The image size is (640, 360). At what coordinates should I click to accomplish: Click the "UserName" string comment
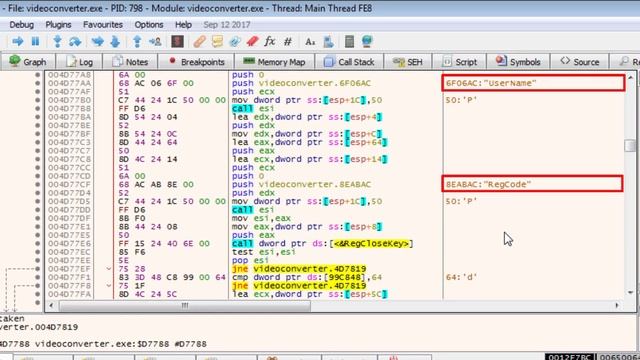[491, 83]
